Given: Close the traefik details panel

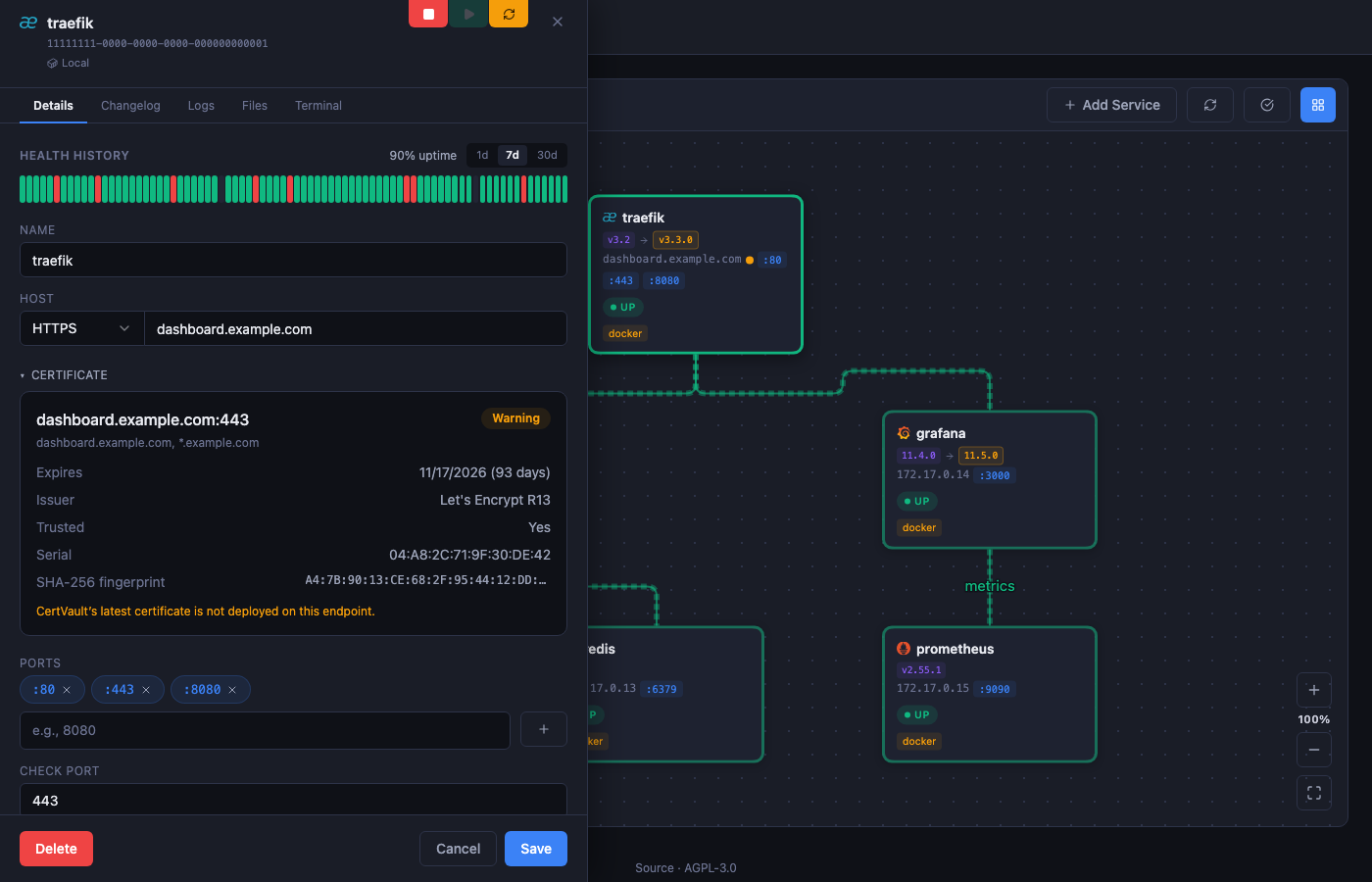Looking at the screenshot, I should click(558, 22).
